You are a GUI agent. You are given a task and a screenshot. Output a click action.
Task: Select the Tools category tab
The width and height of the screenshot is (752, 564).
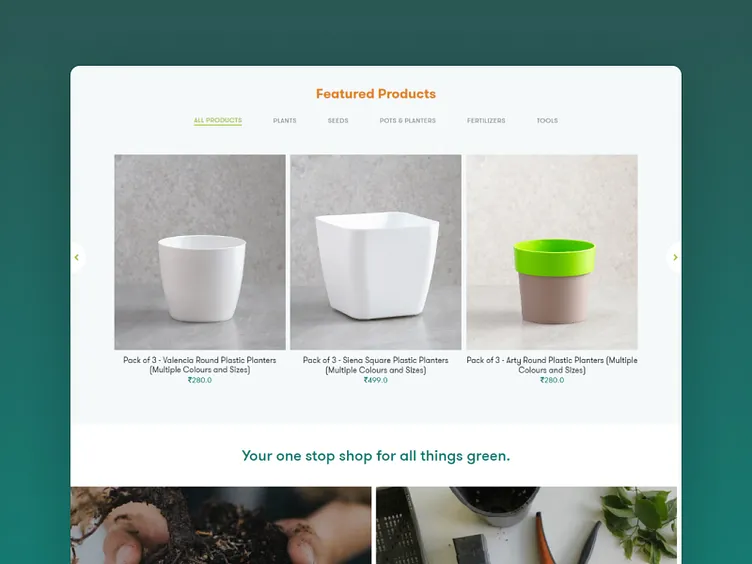tap(547, 120)
